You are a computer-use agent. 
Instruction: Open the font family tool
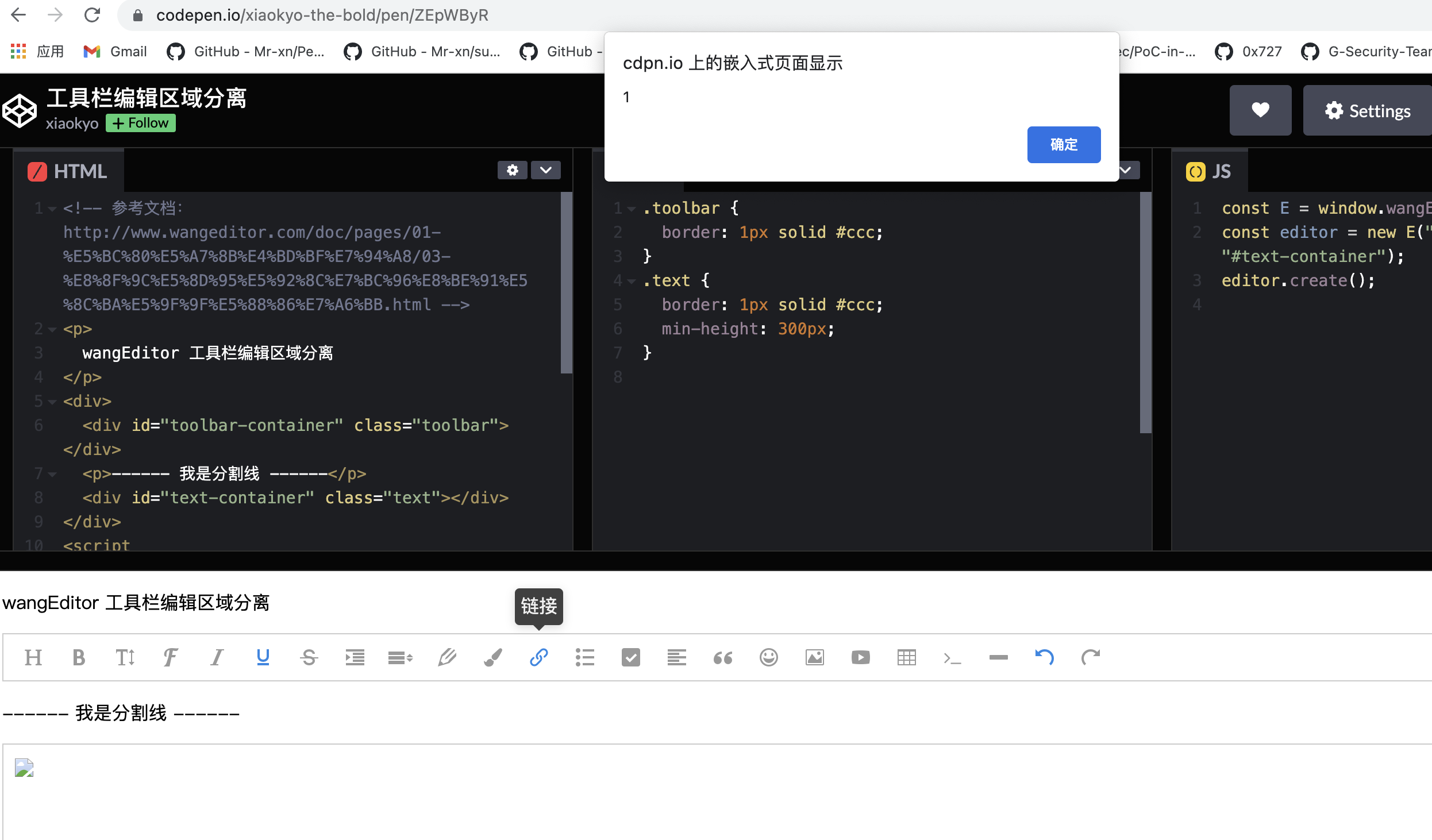[171, 657]
